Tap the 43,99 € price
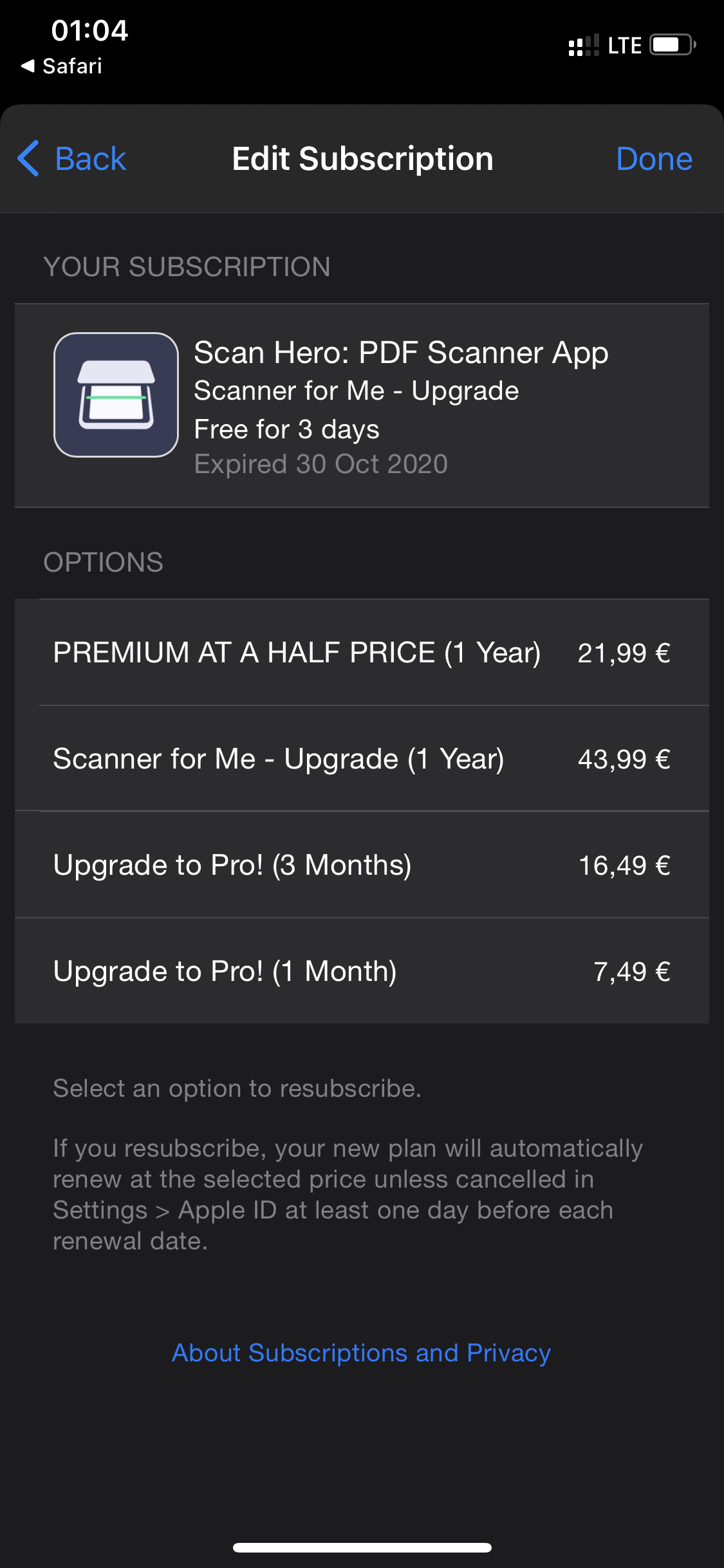The width and height of the screenshot is (724, 1568). pyautogui.click(x=624, y=760)
